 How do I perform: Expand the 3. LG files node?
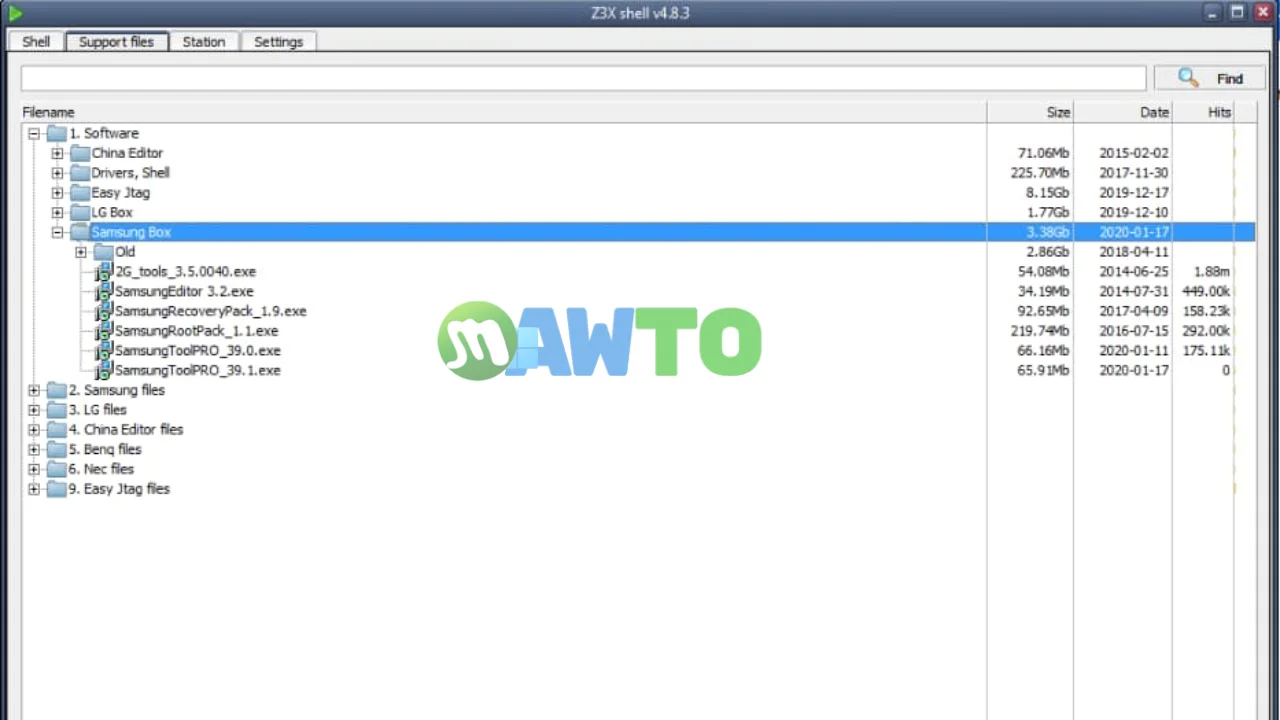tap(34, 410)
